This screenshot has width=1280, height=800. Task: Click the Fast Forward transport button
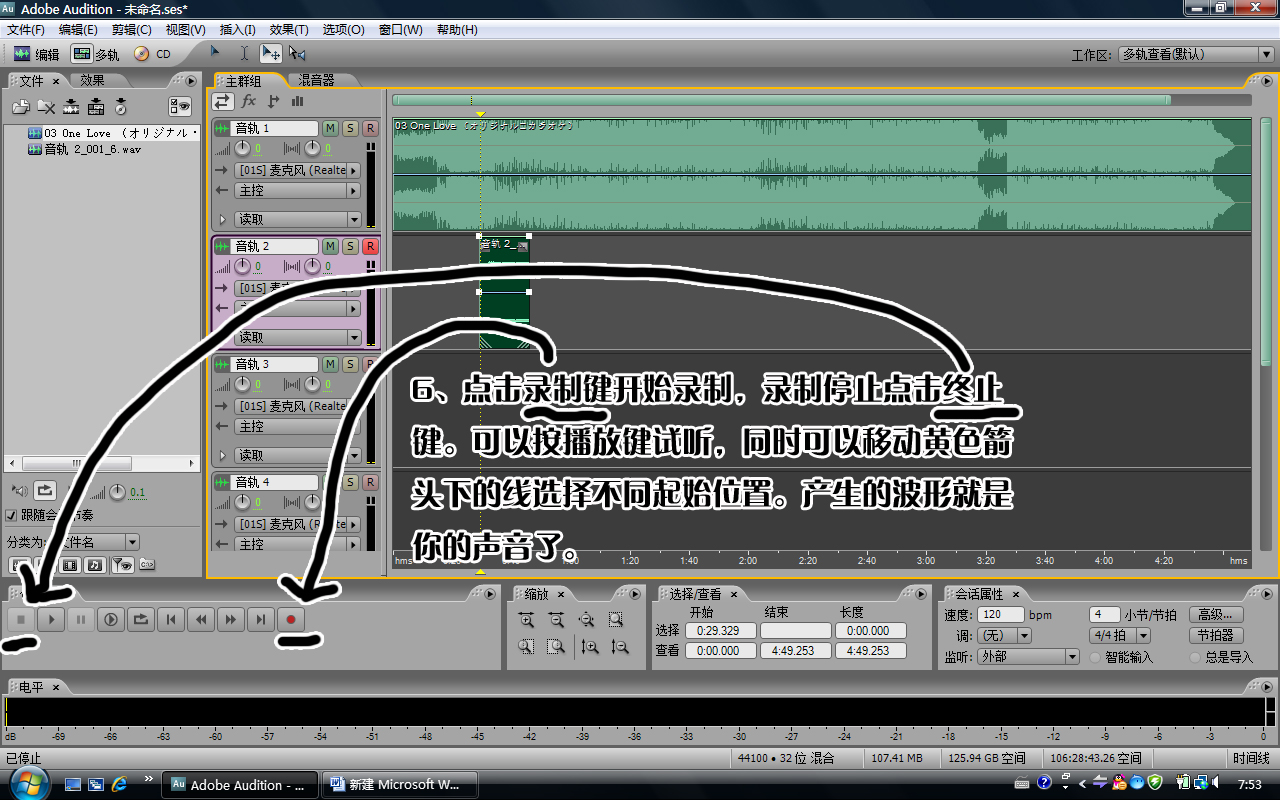tap(231, 620)
